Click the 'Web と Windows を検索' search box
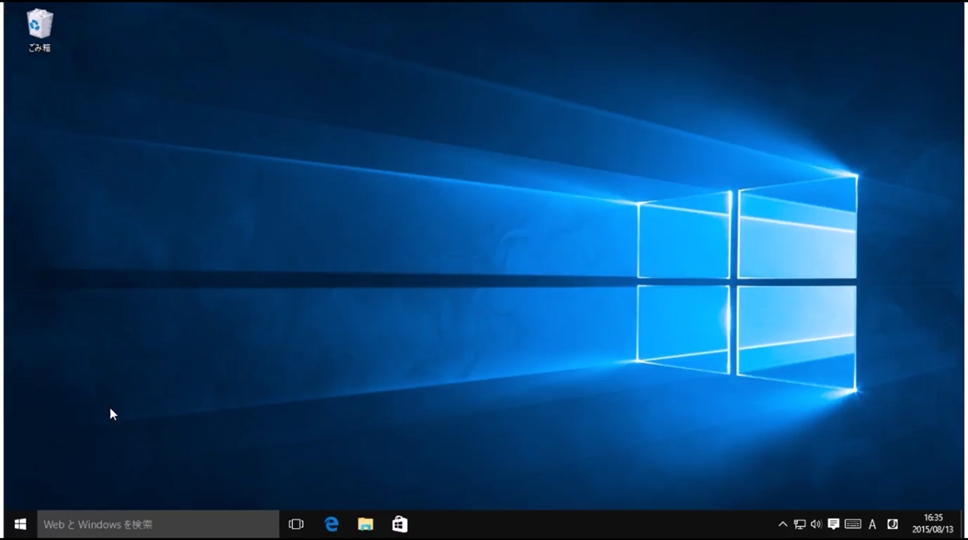 pyautogui.click(x=158, y=524)
